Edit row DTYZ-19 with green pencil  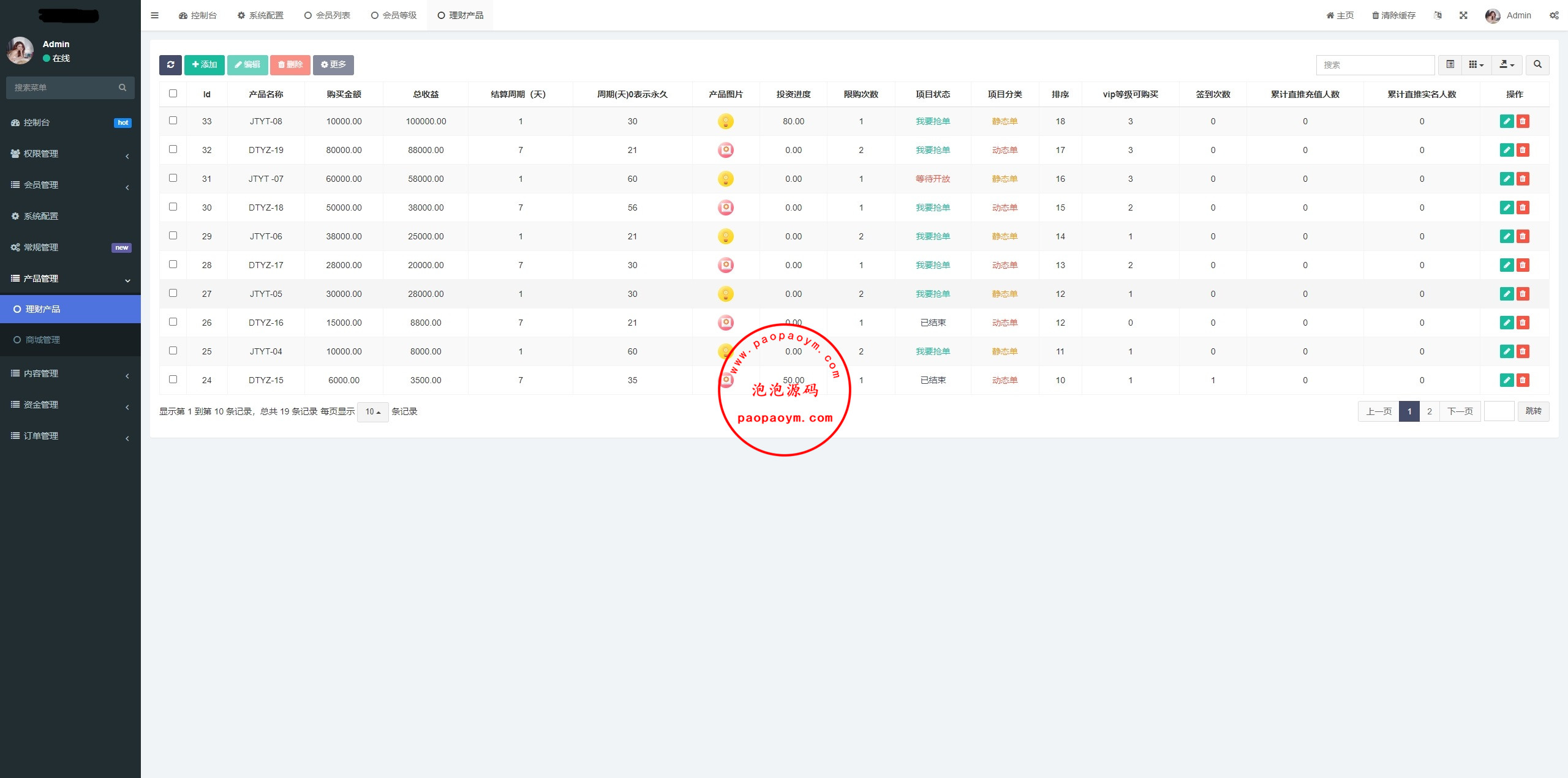pyautogui.click(x=1507, y=150)
